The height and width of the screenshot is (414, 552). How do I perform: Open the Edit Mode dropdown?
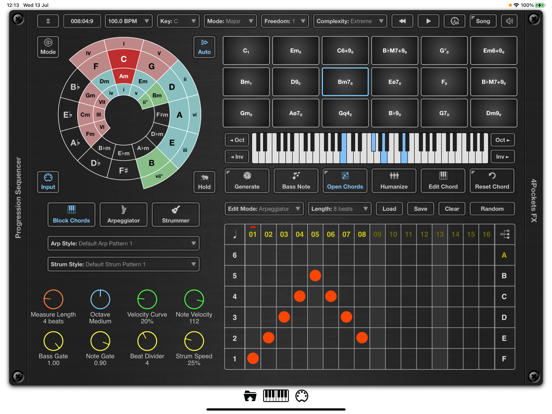[264, 209]
